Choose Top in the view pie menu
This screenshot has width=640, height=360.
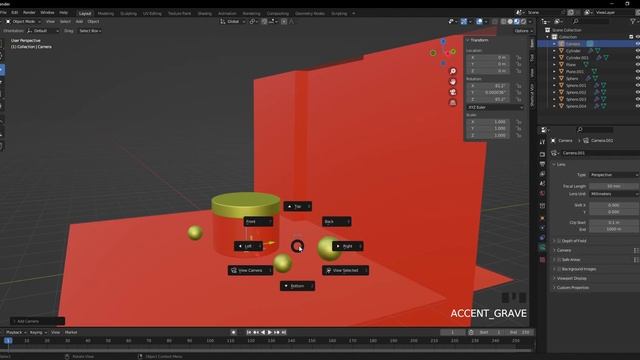click(x=298, y=207)
